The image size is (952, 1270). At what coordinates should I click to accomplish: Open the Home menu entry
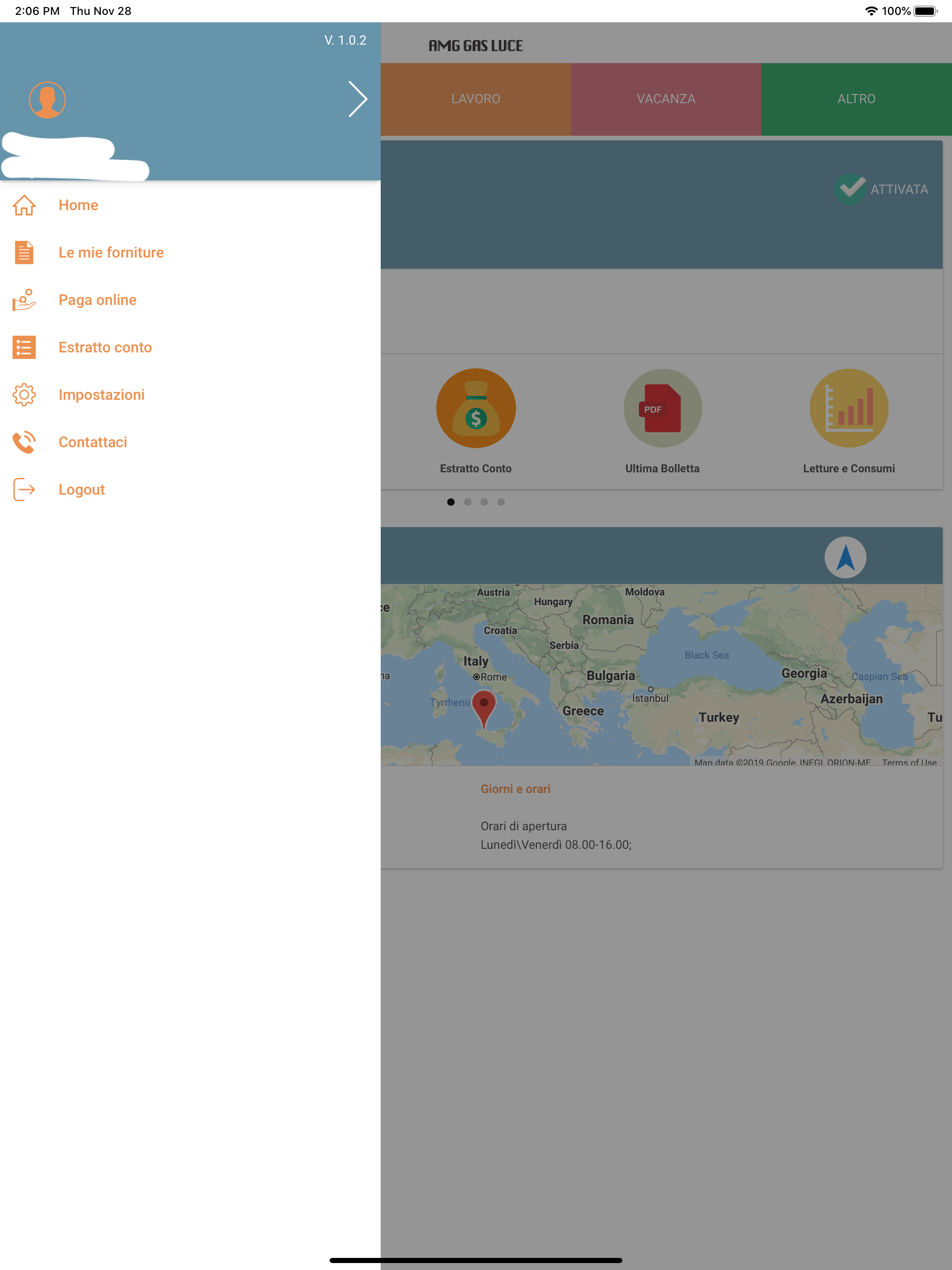click(78, 205)
